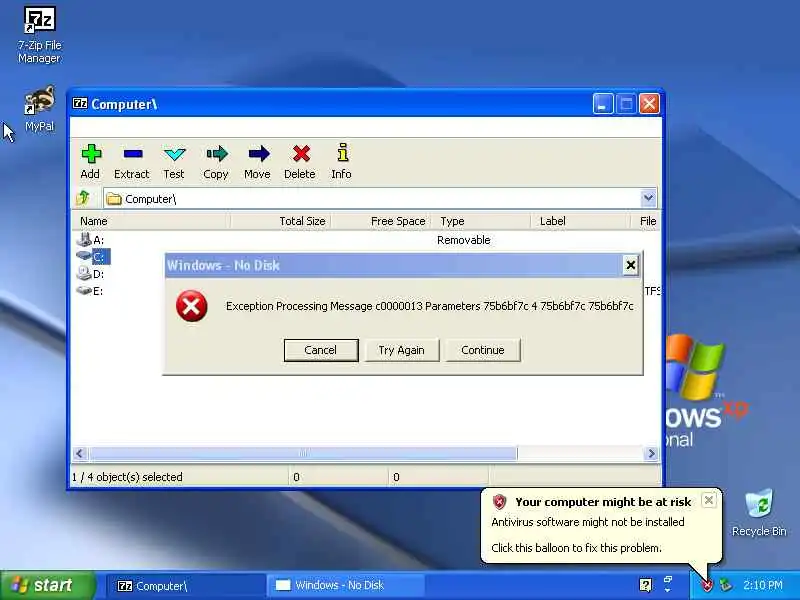Select the A: removable drive

point(90,239)
